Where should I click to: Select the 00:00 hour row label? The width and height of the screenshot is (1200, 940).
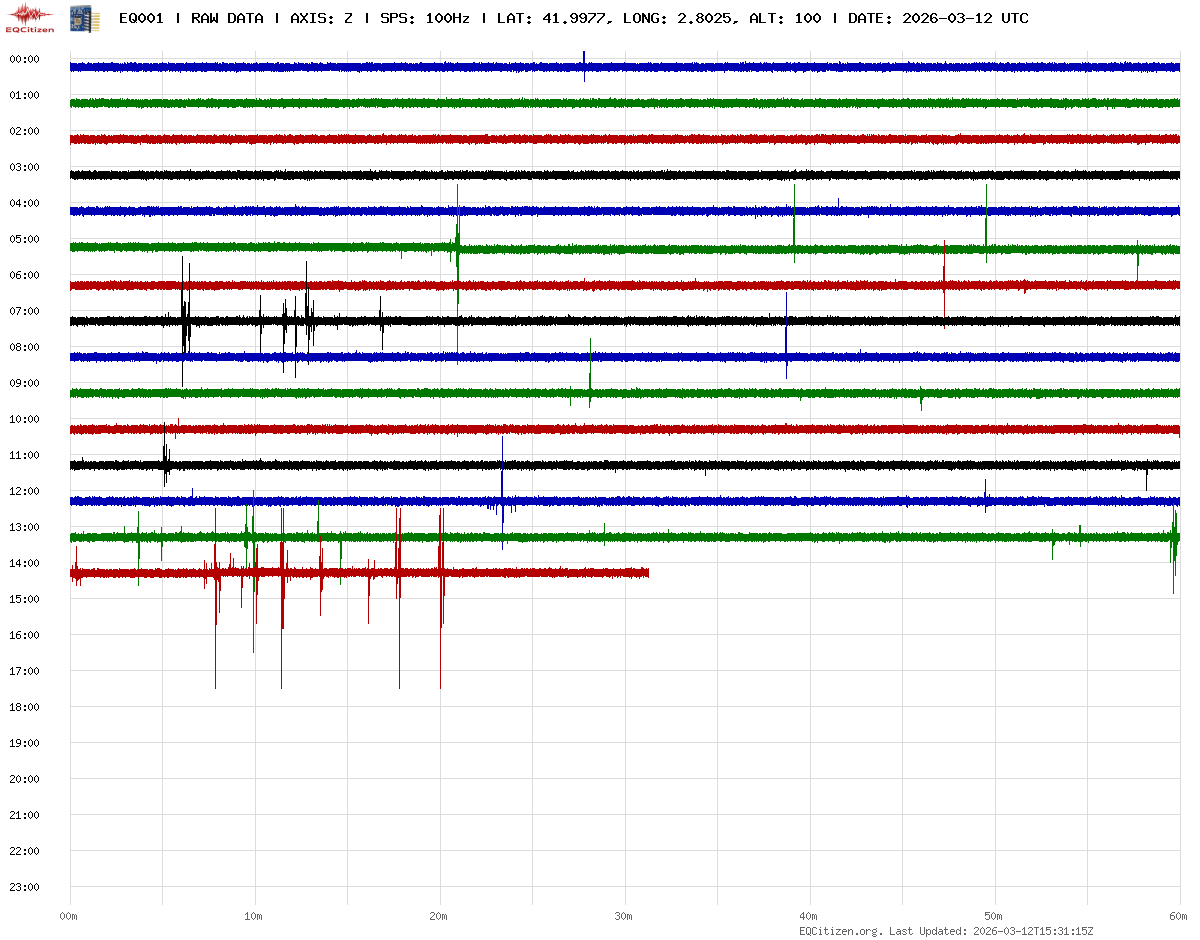(x=24, y=59)
